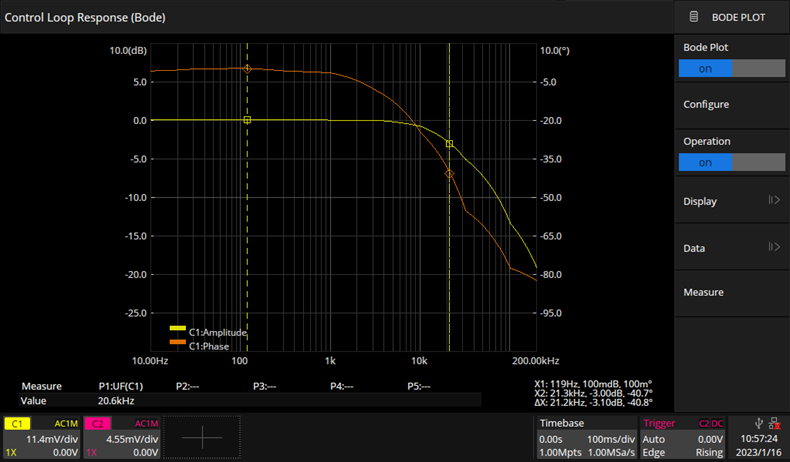Toggle the Operation on/off switch
Screen dimensions: 790x462
(731, 162)
